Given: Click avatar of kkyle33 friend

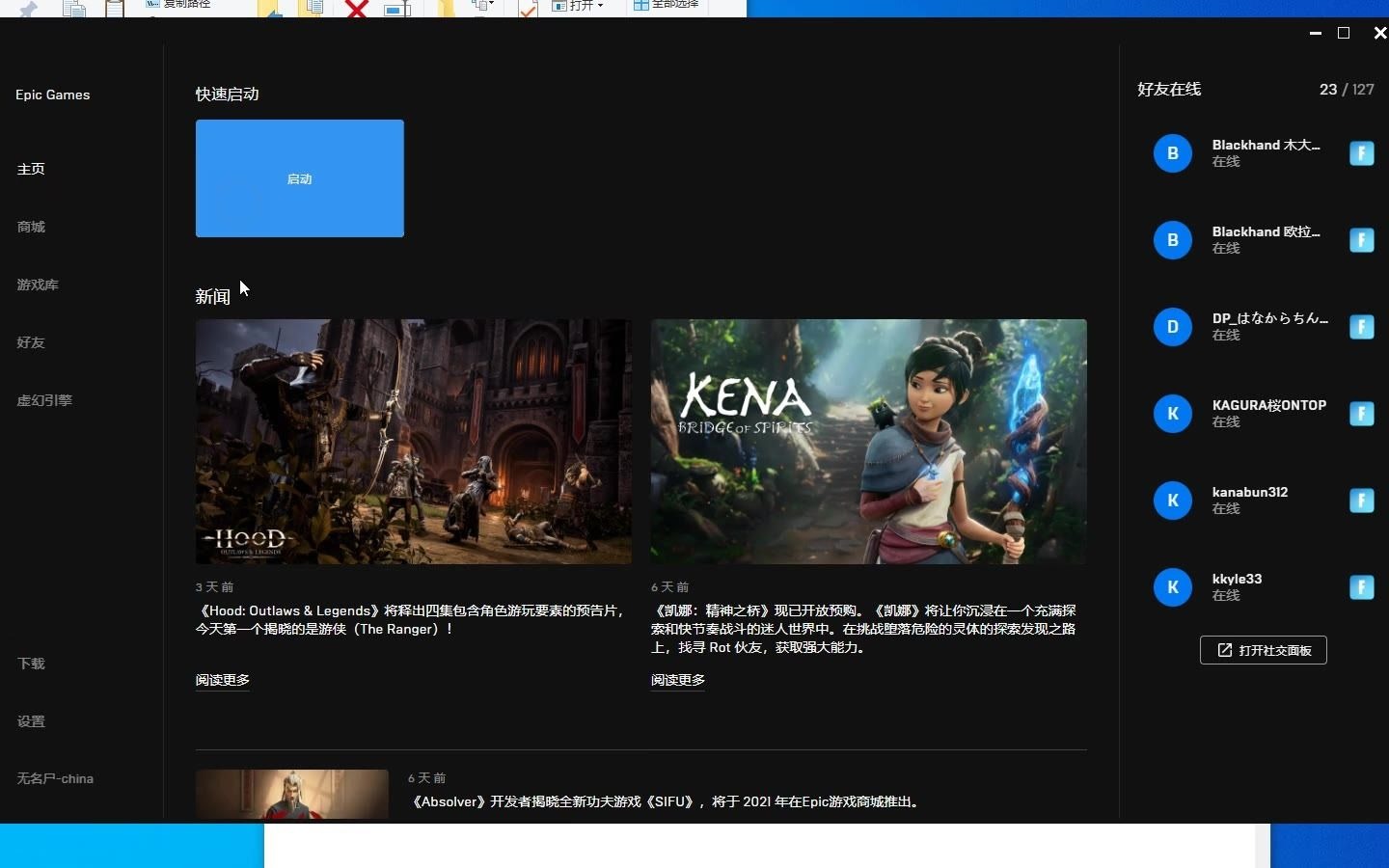Looking at the screenshot, I should [1173, 587].
